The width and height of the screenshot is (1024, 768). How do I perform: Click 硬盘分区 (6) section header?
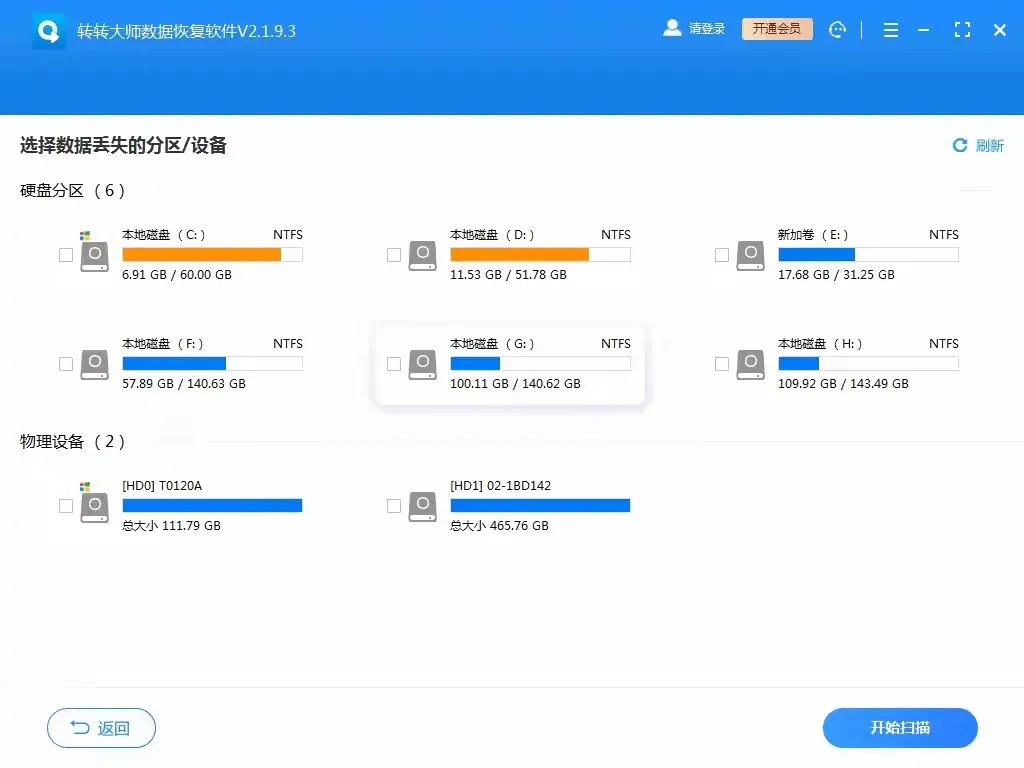point(72,190)
